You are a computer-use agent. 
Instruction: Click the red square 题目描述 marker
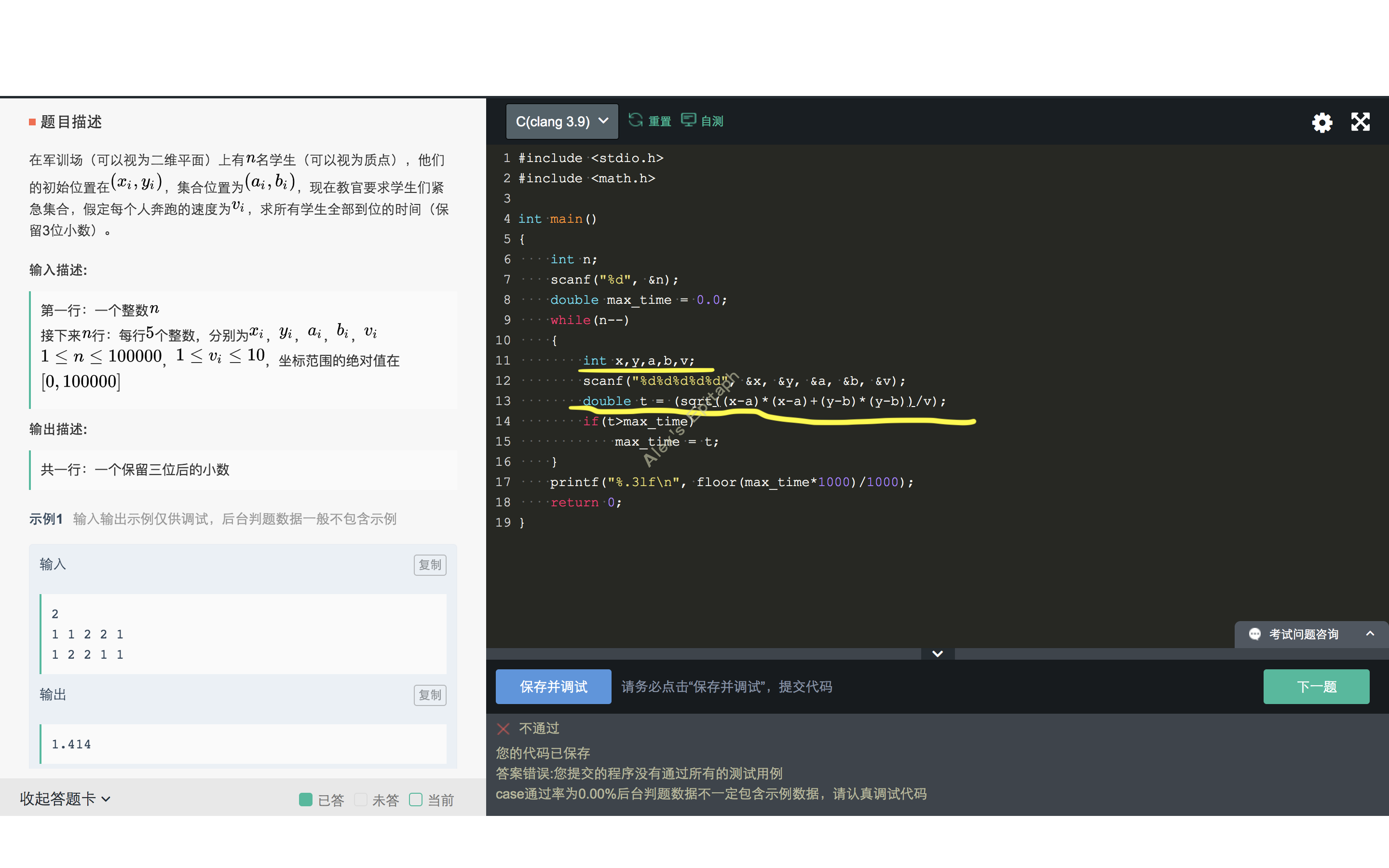[33, 122]
